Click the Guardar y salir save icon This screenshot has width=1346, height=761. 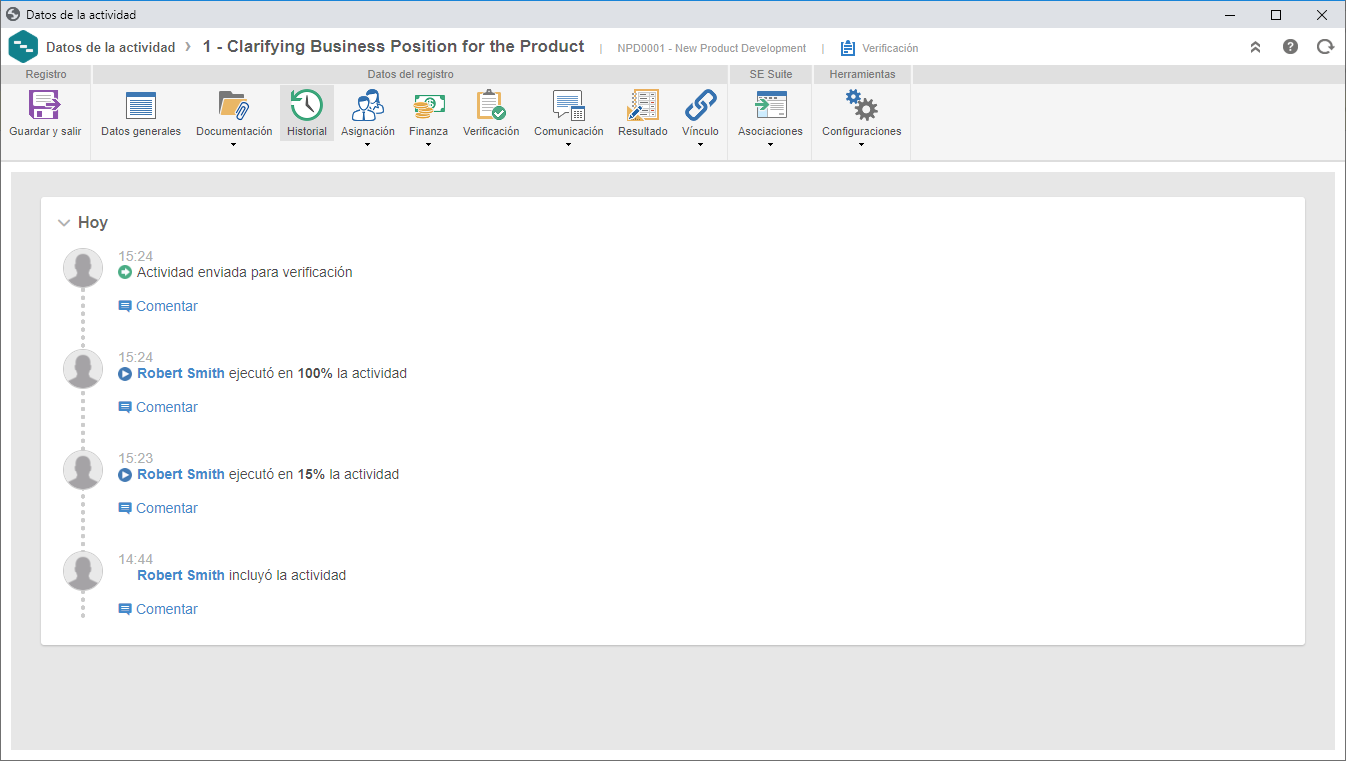pos(45,105)
